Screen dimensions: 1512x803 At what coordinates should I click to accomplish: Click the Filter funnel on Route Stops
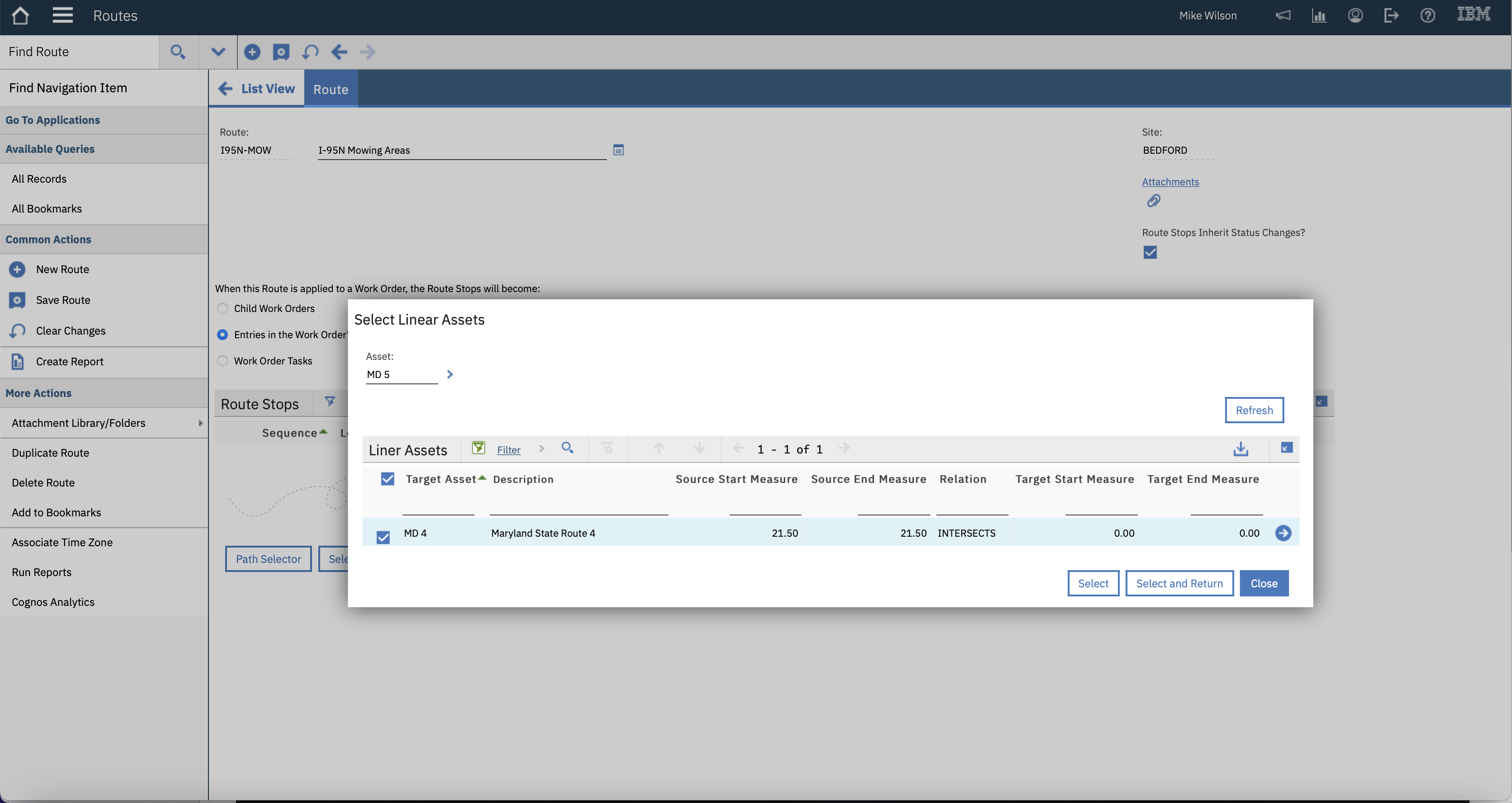click(329, 402)
